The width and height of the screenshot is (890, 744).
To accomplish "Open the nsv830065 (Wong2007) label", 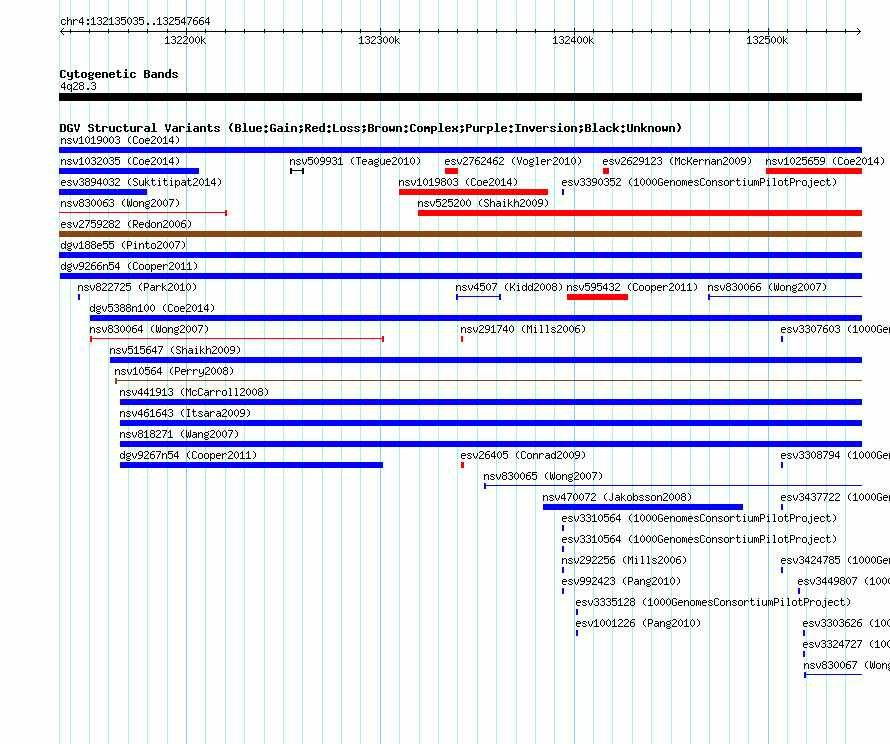I will click(543, 476).
